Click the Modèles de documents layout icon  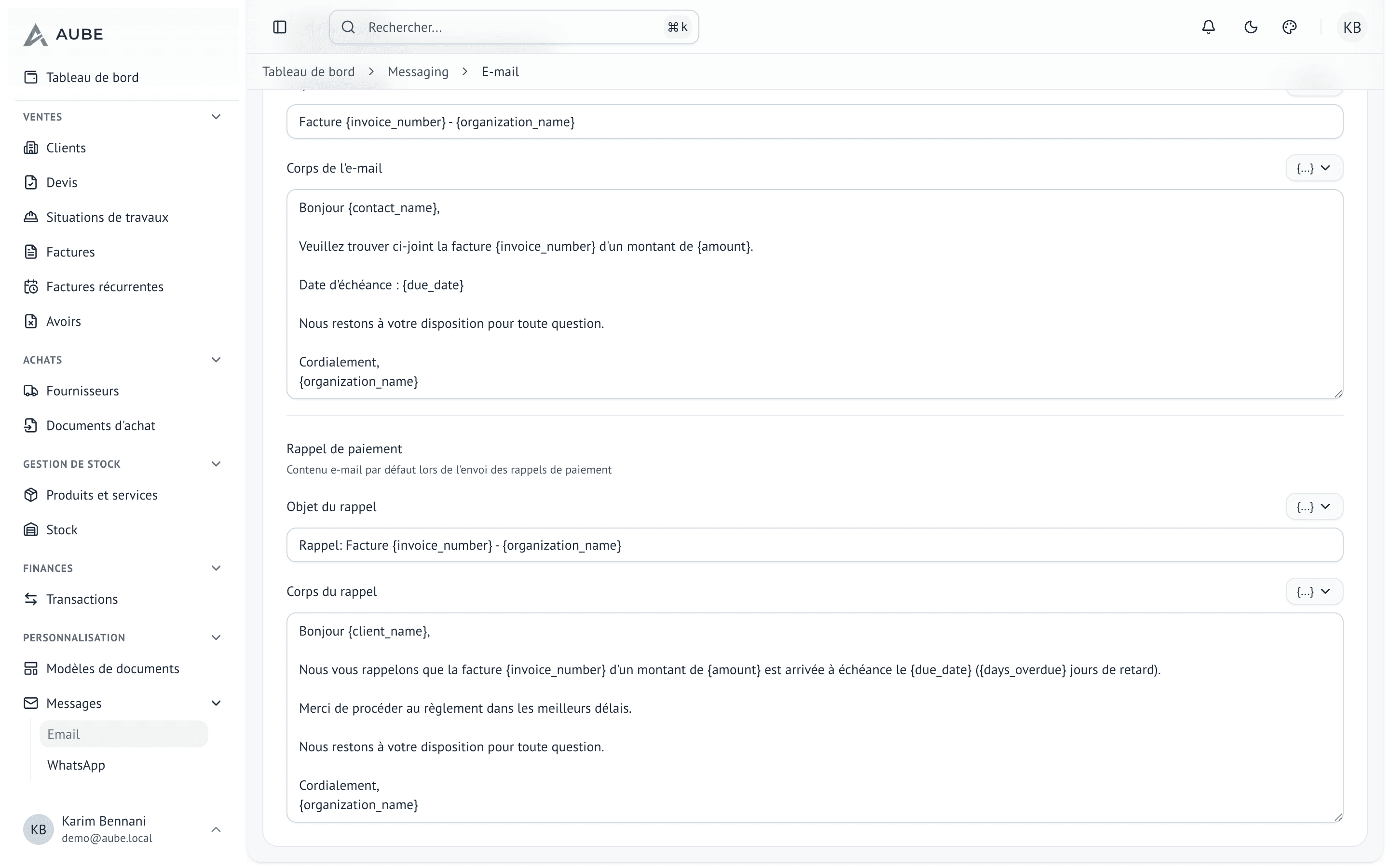point(31,669)
